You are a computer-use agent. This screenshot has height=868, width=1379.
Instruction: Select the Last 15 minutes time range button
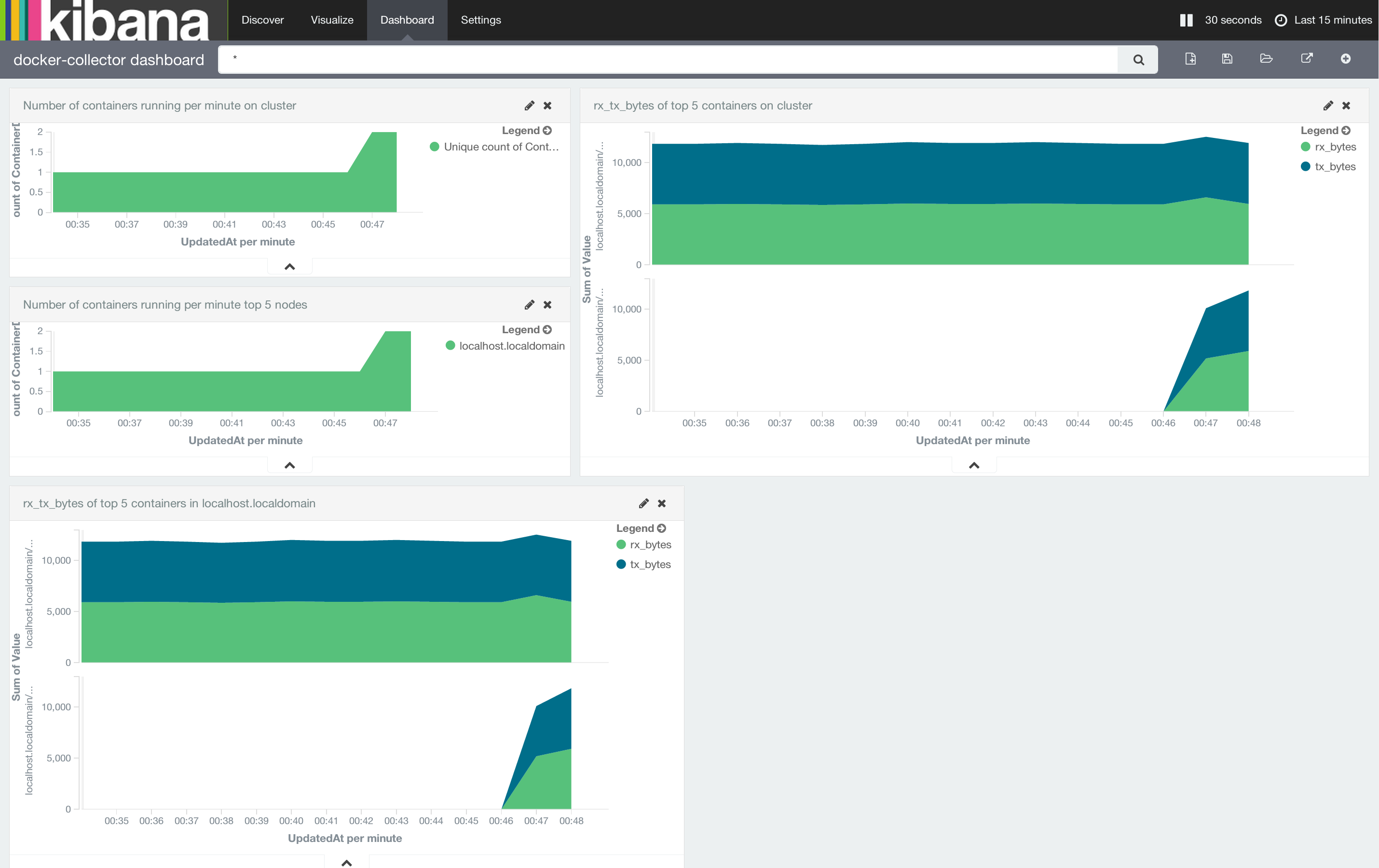point(1322,20)
